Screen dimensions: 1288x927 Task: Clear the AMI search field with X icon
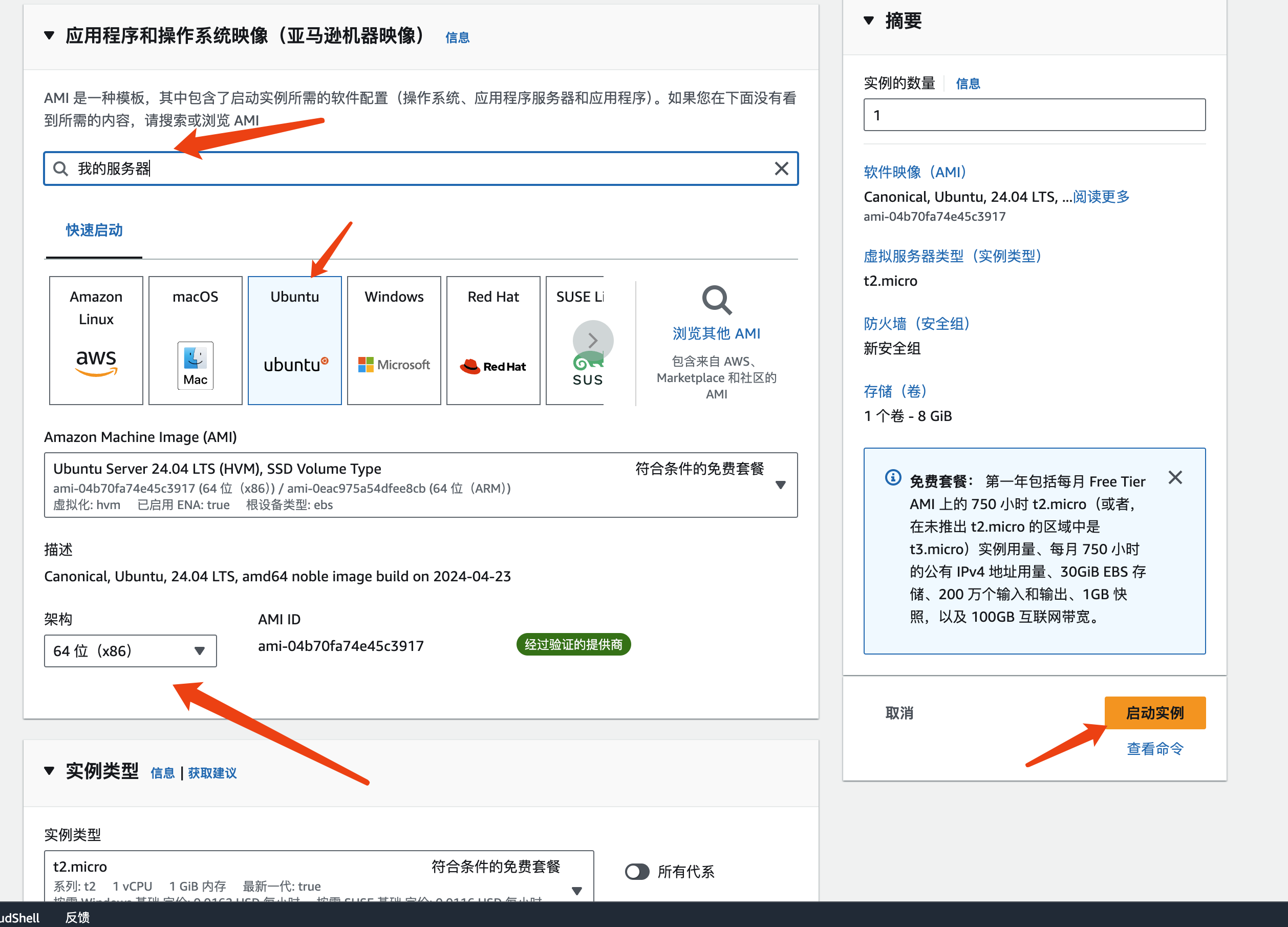pyautogui.click(x=781, y=168)
